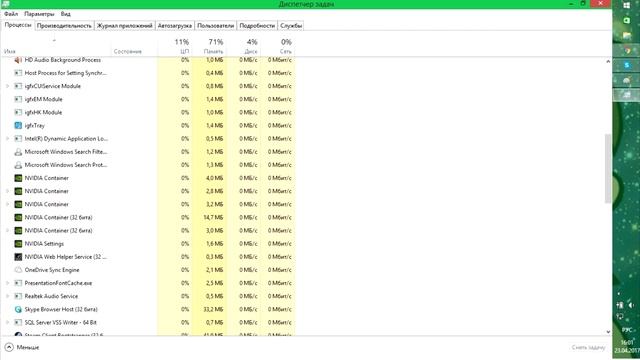The image size is (640, 360).
Task: Click the Intel(R) Dynamic Application Loader icon
Action: 18,139
